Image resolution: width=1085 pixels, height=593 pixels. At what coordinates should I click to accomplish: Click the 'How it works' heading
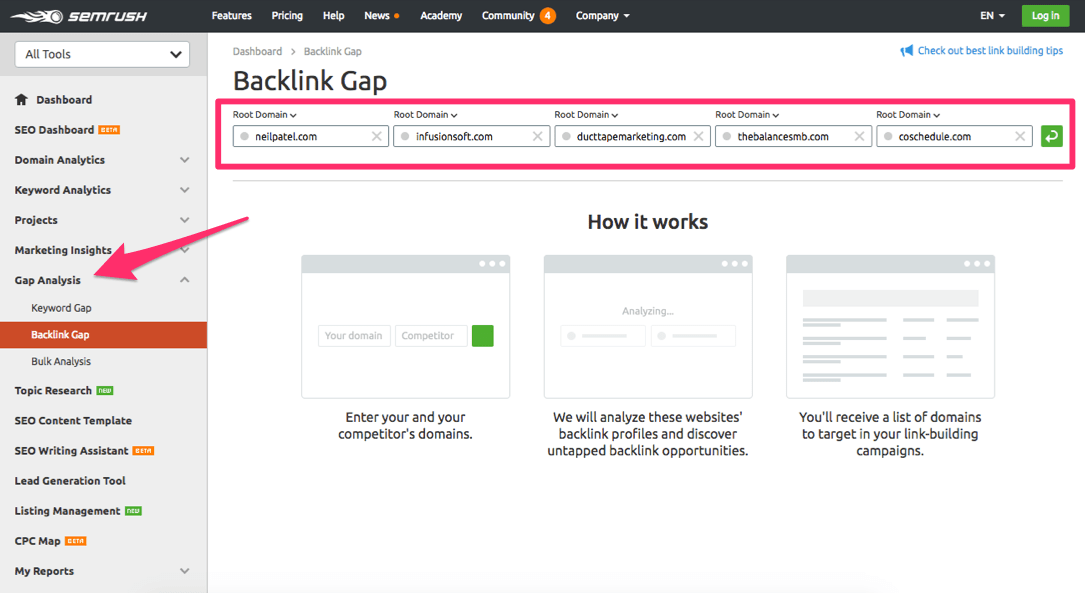click(x=648, y=221)
